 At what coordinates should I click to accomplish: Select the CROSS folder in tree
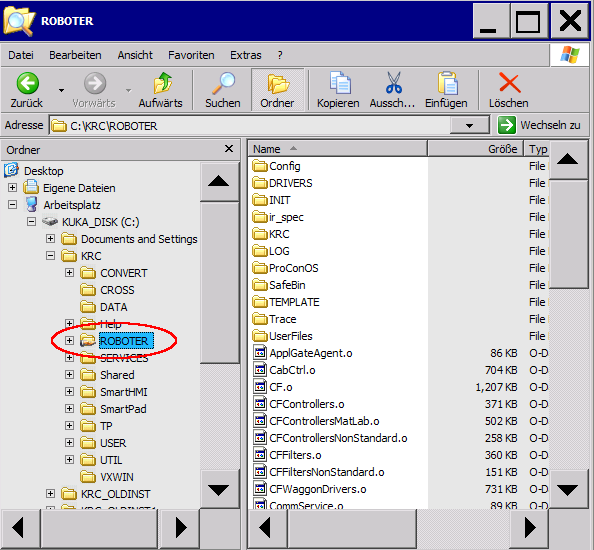tap(117, 290)
